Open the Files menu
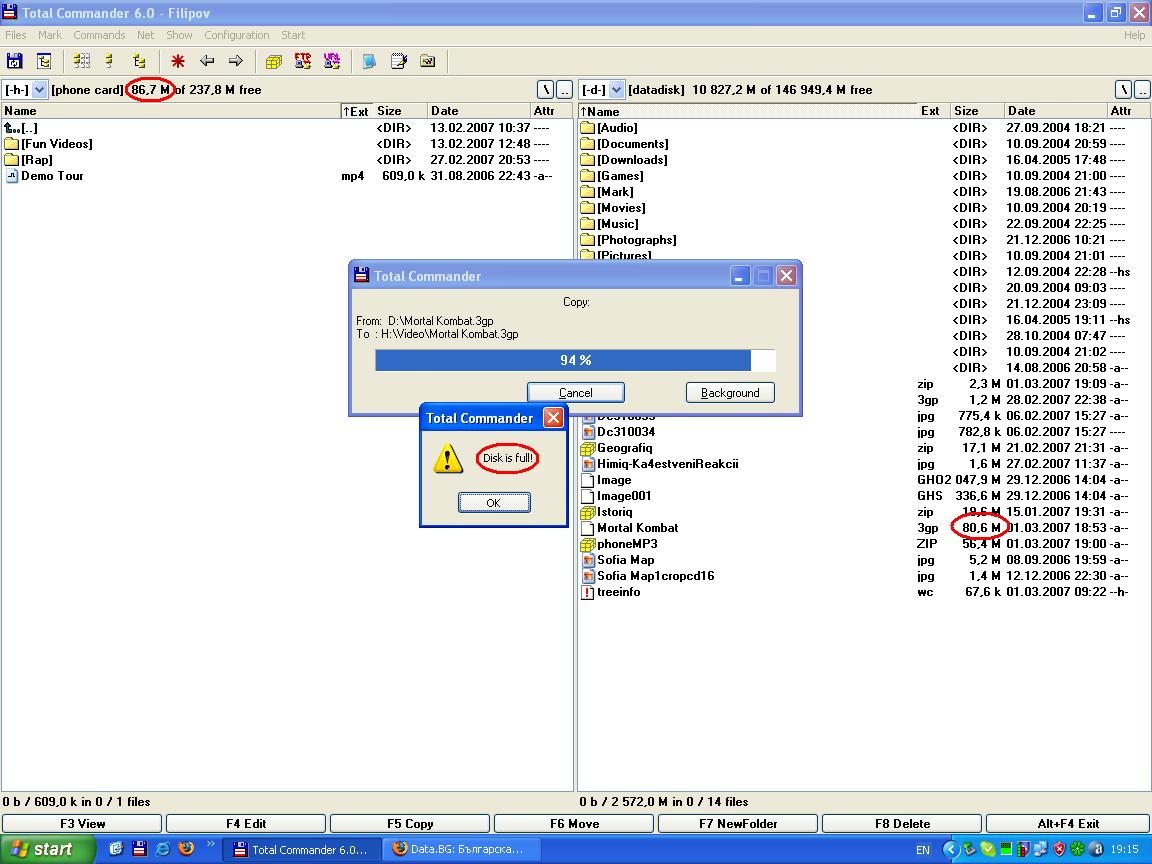Viewport: 1152px width, 864px height. coord(15,35)
